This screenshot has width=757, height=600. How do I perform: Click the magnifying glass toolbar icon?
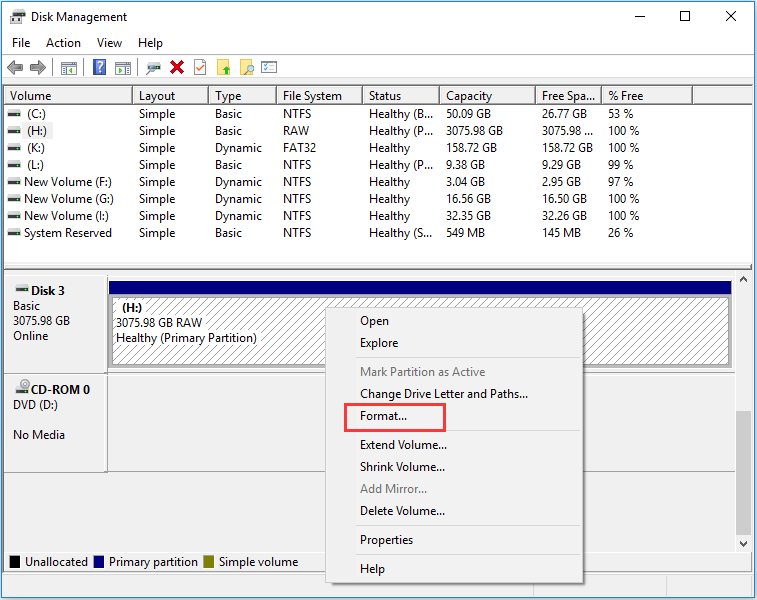246,68
